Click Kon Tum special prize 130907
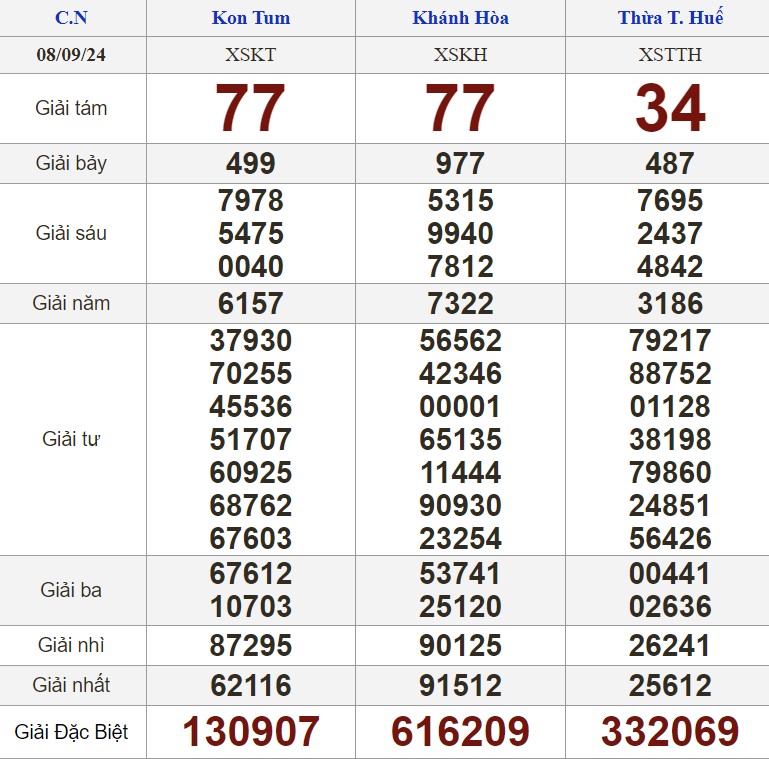 point(250,732)
